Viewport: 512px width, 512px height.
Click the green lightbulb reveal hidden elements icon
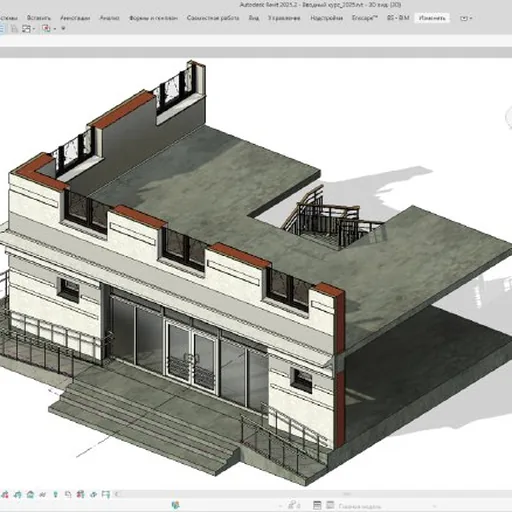tap(55, 495)
